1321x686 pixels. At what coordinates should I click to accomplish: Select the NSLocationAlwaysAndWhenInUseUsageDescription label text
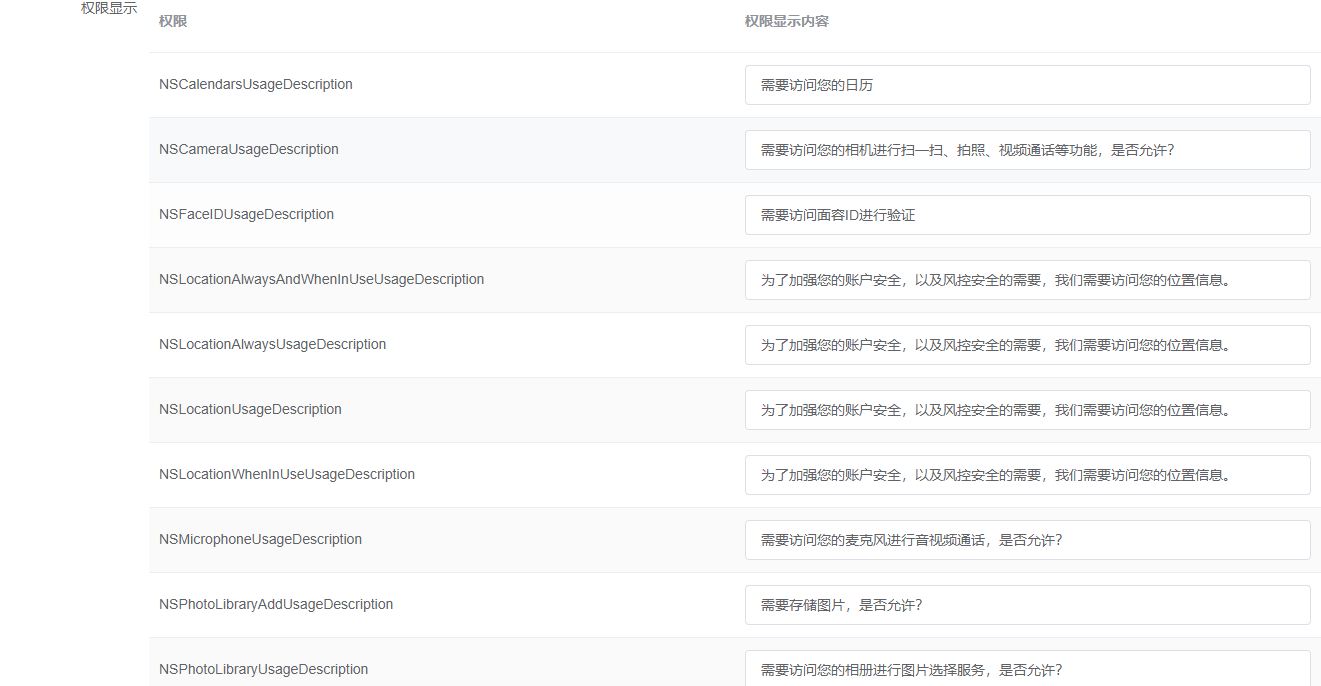coord(321,279)
